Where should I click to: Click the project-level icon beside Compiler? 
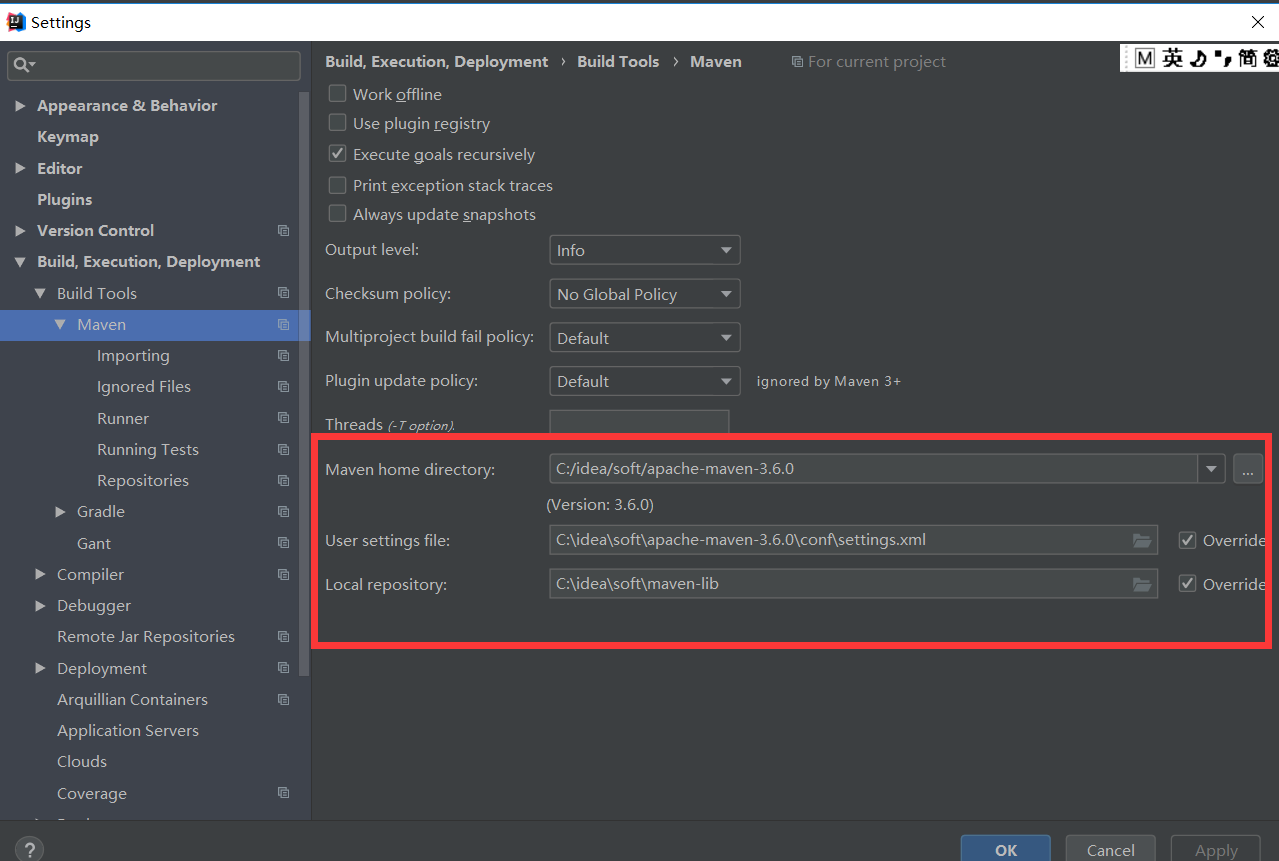click(284, 575)
